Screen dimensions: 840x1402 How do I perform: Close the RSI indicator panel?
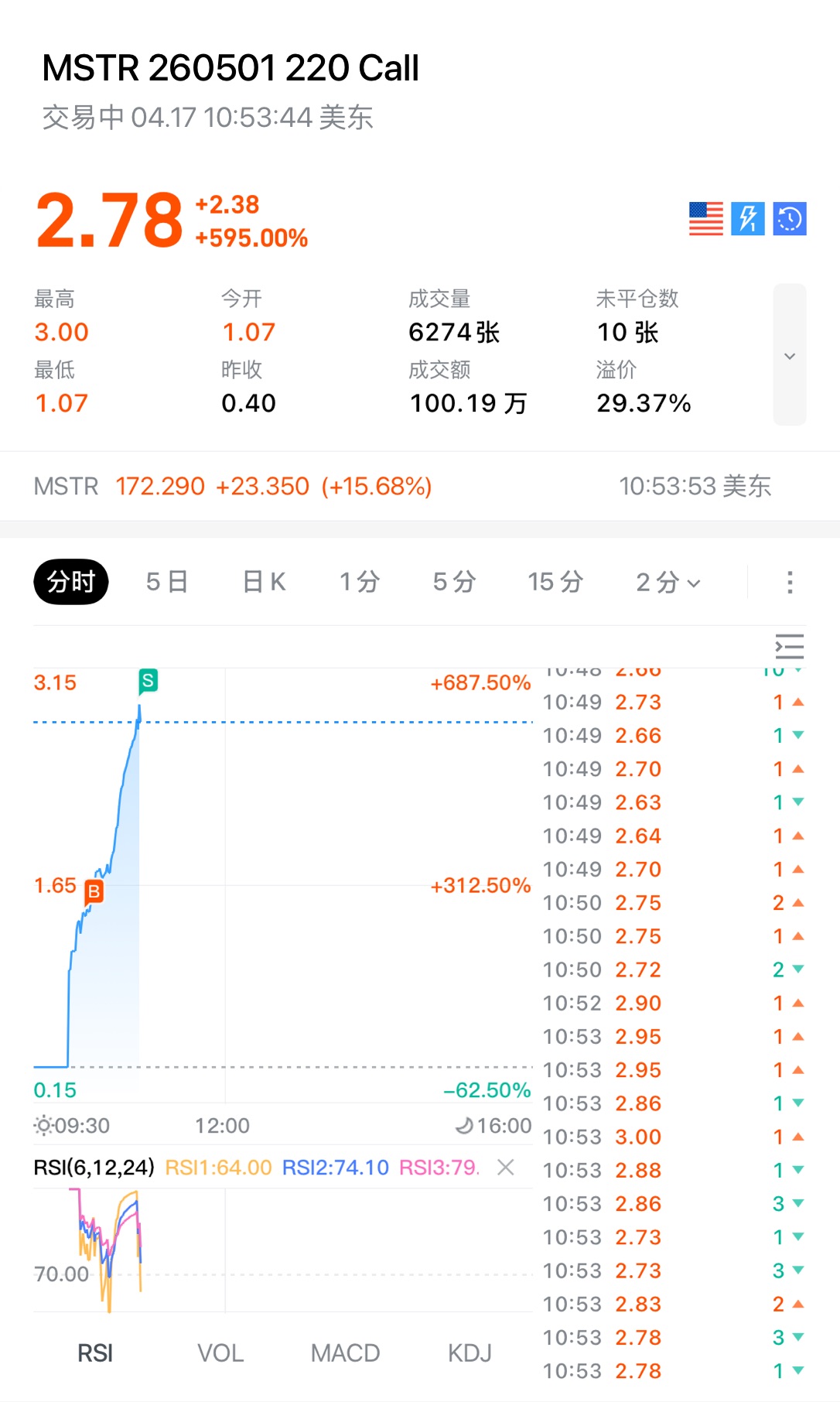pyautogui.click(x=506, y=1167)
